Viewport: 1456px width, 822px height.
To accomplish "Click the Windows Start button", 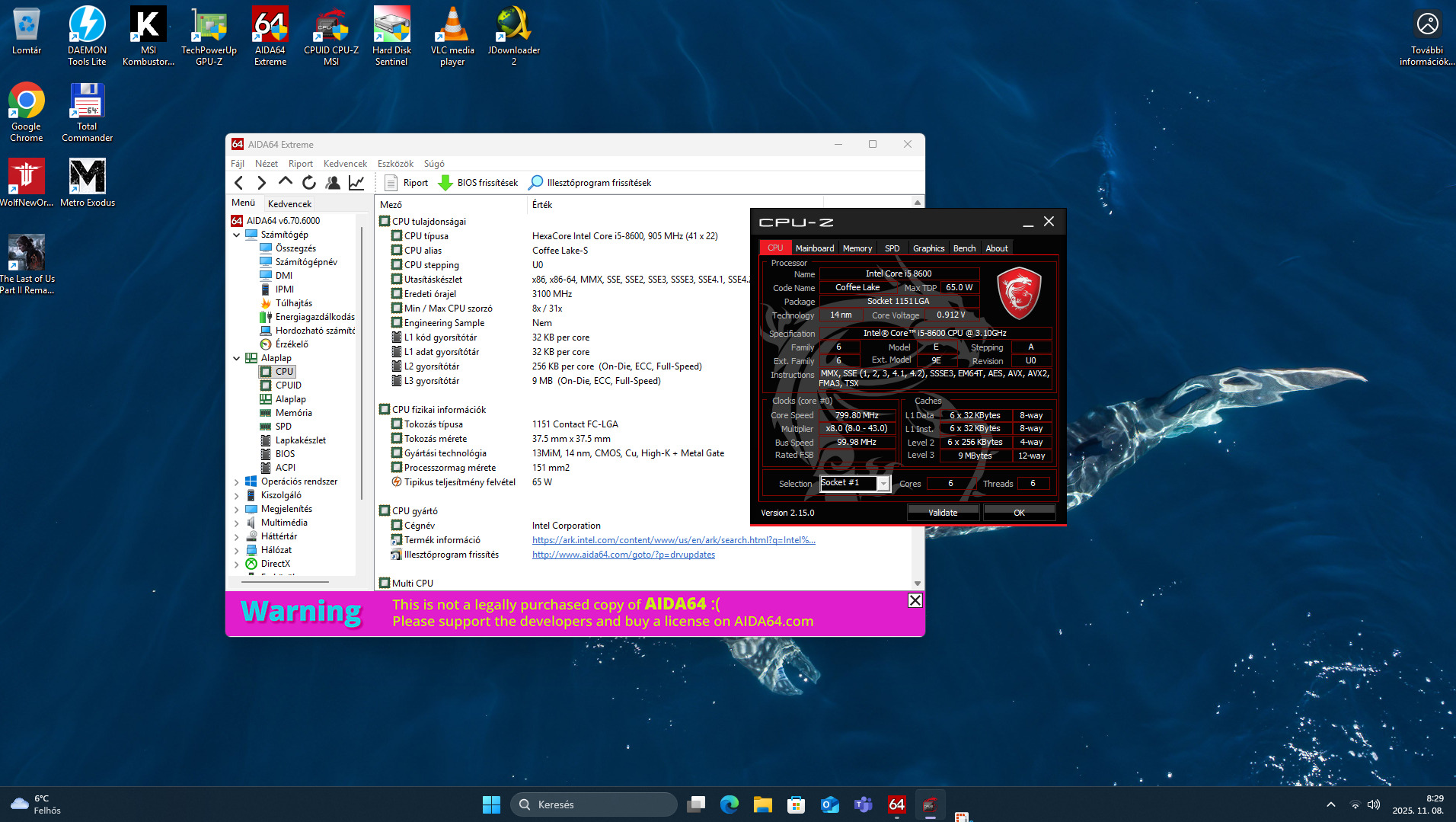I will click(x=492, y=804).
